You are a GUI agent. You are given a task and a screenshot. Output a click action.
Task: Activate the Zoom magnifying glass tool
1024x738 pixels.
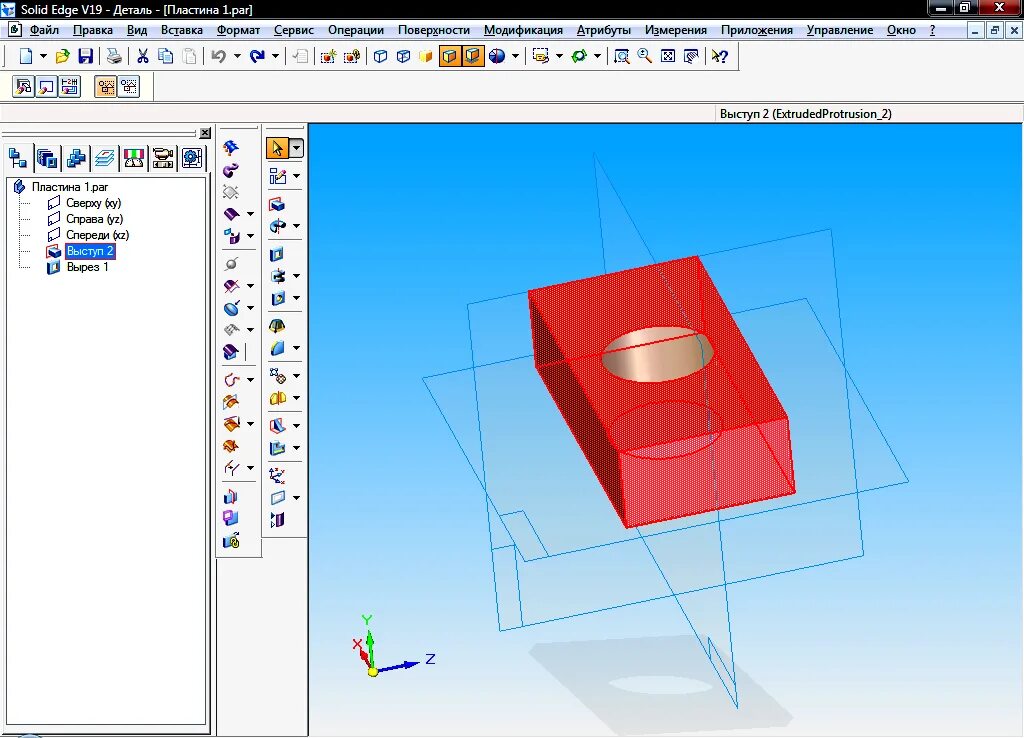[x=645, y=56]
